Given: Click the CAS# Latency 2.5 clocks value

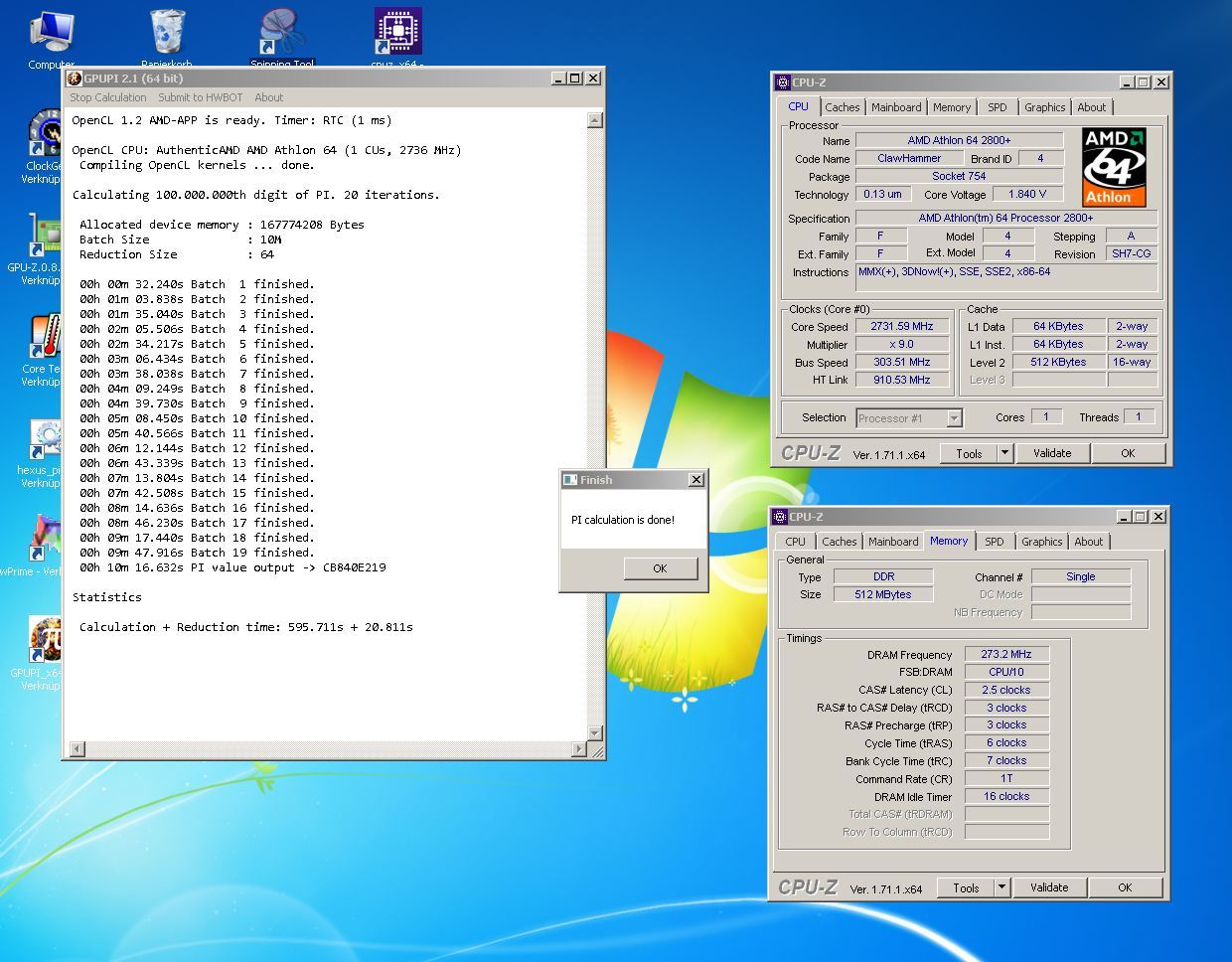Looking at the screenshot, I should tap(1006, 690).
